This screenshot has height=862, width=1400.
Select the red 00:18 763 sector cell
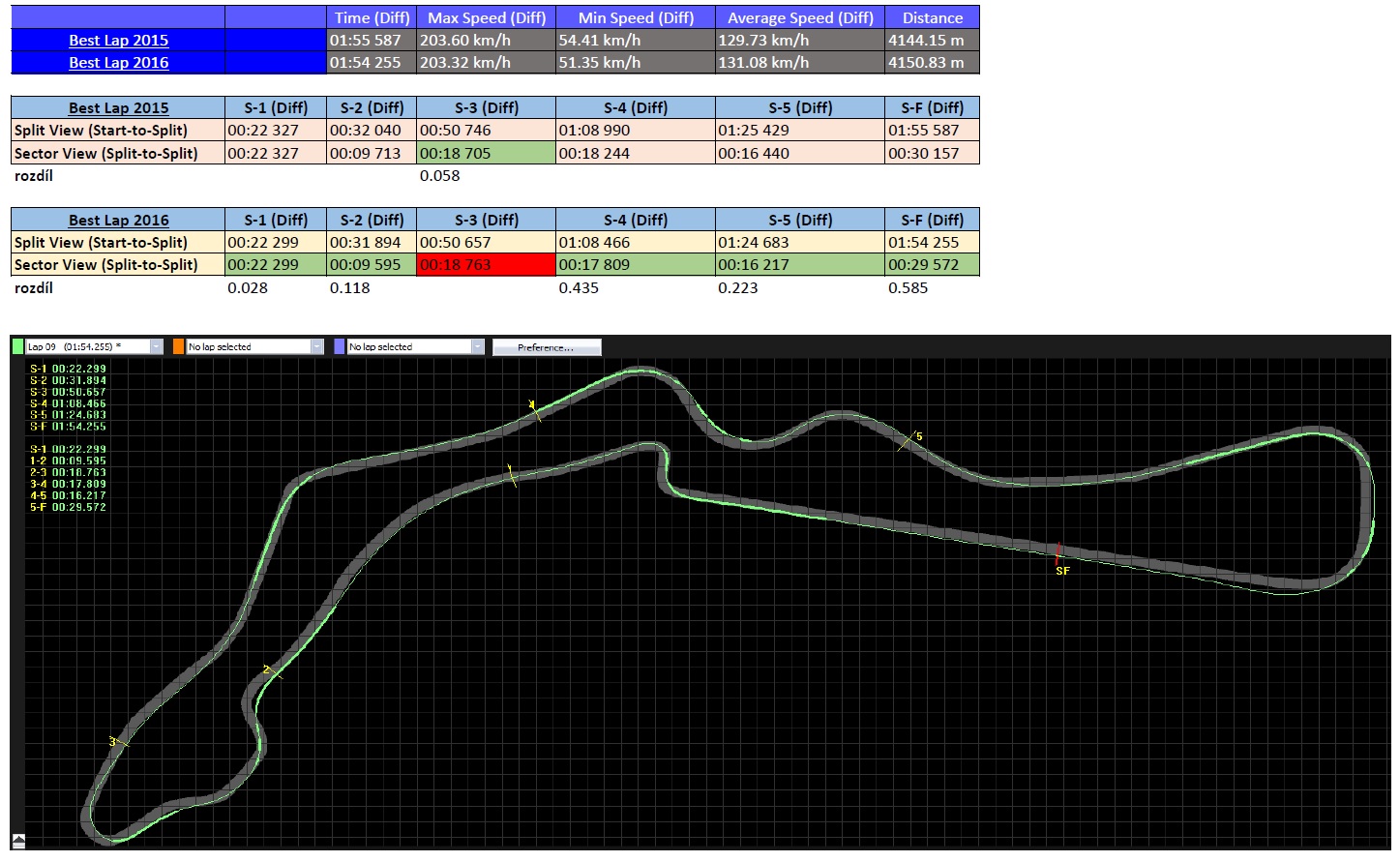486,265
